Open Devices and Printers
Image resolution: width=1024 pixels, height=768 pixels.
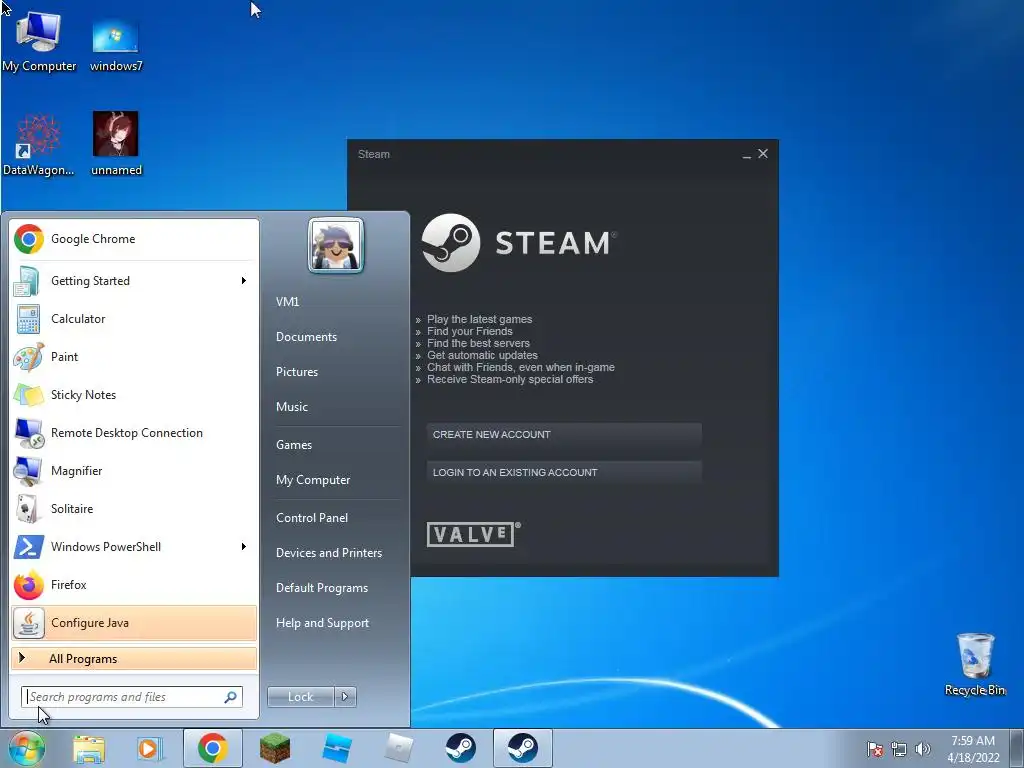click(329, 552)
